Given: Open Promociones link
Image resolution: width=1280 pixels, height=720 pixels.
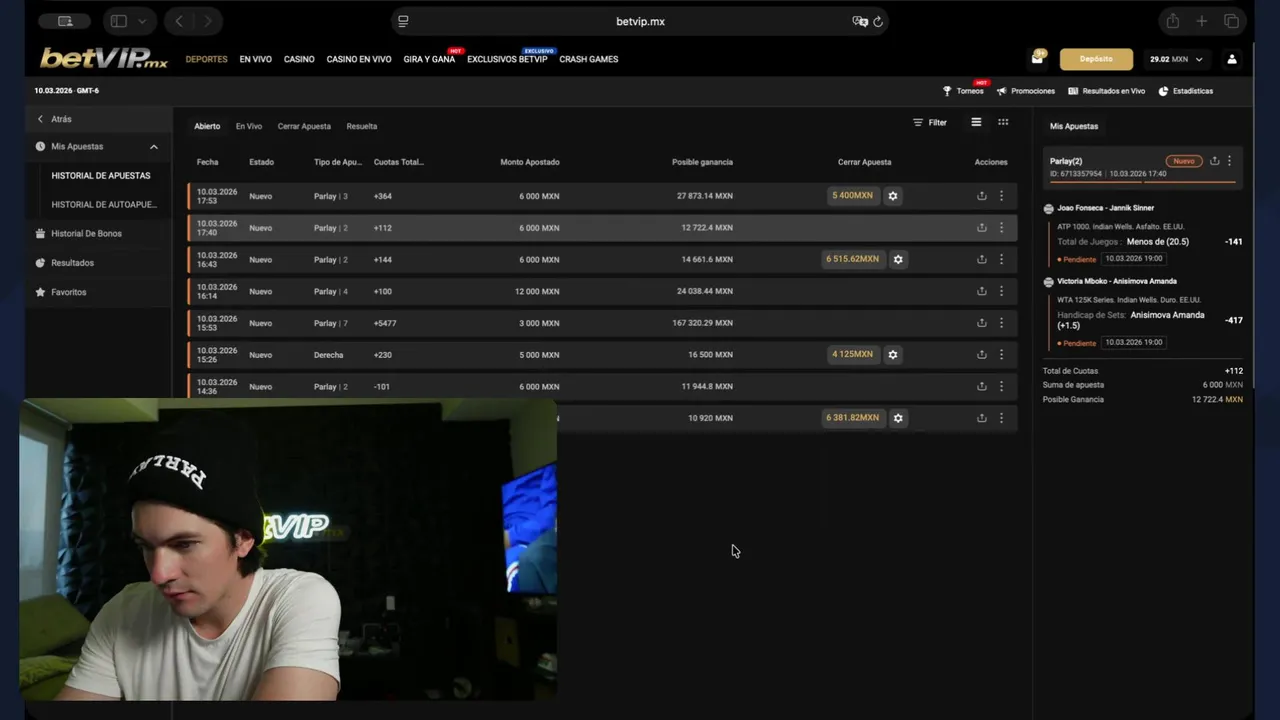Looking at the screenshot, I should pyautogui.click(x=1026, y=91).
